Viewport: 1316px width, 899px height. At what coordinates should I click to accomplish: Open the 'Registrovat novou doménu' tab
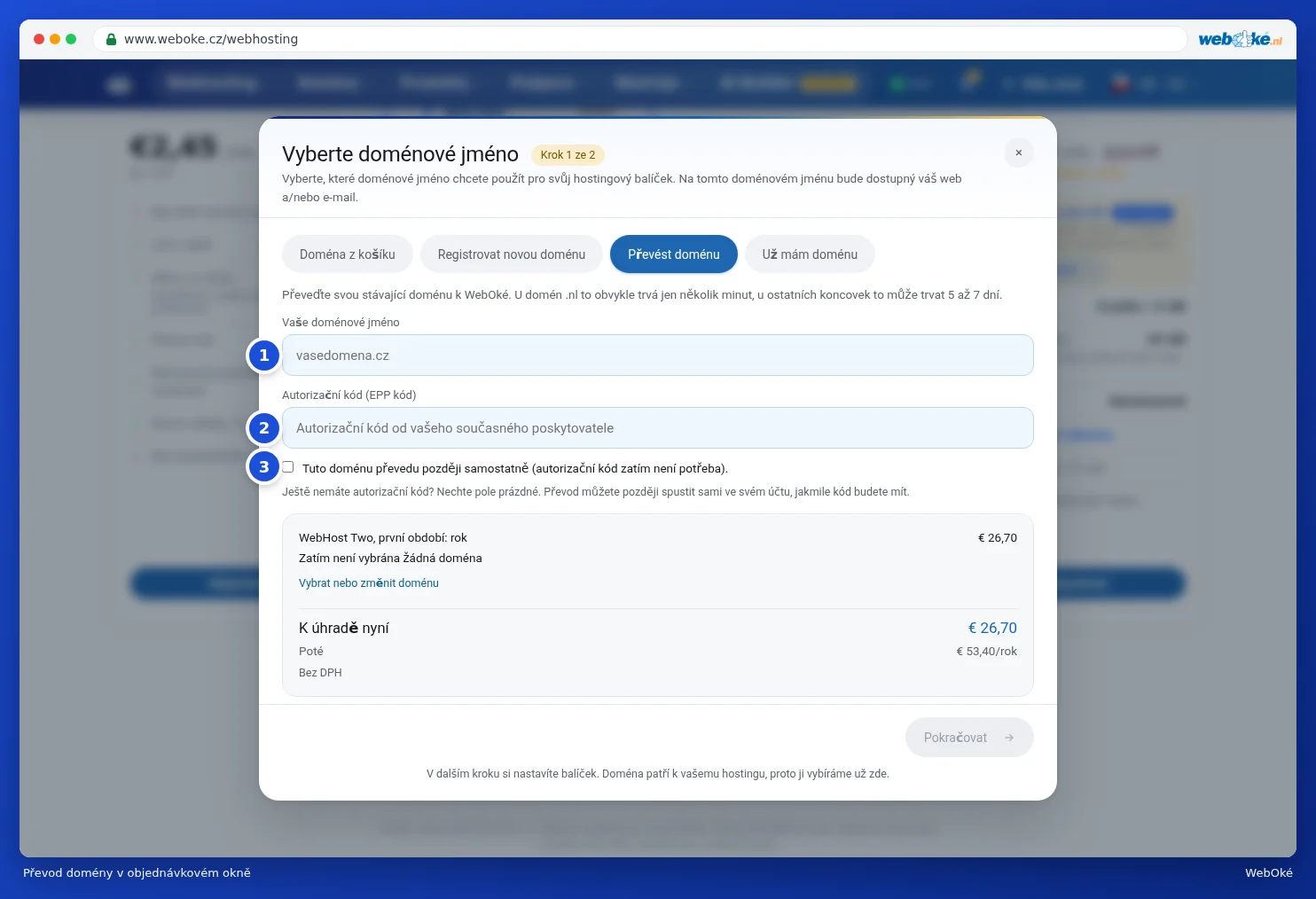coord(512,254)
